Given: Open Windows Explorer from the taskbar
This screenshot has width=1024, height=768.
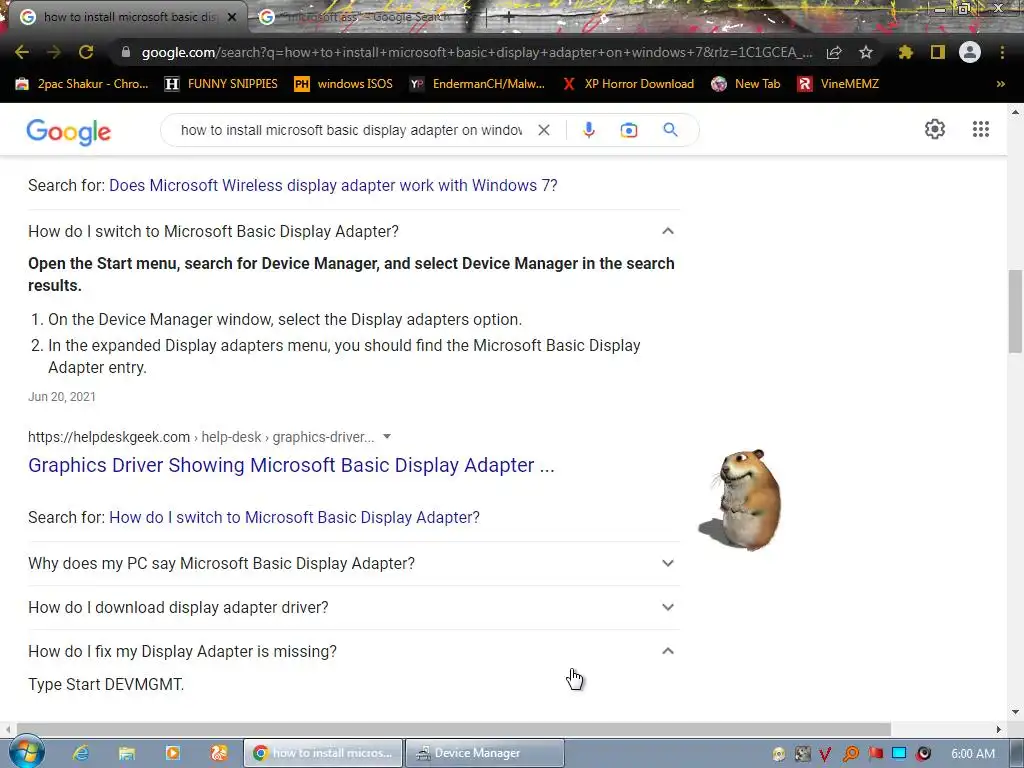Looking at the screenshot, I should 127,753.
